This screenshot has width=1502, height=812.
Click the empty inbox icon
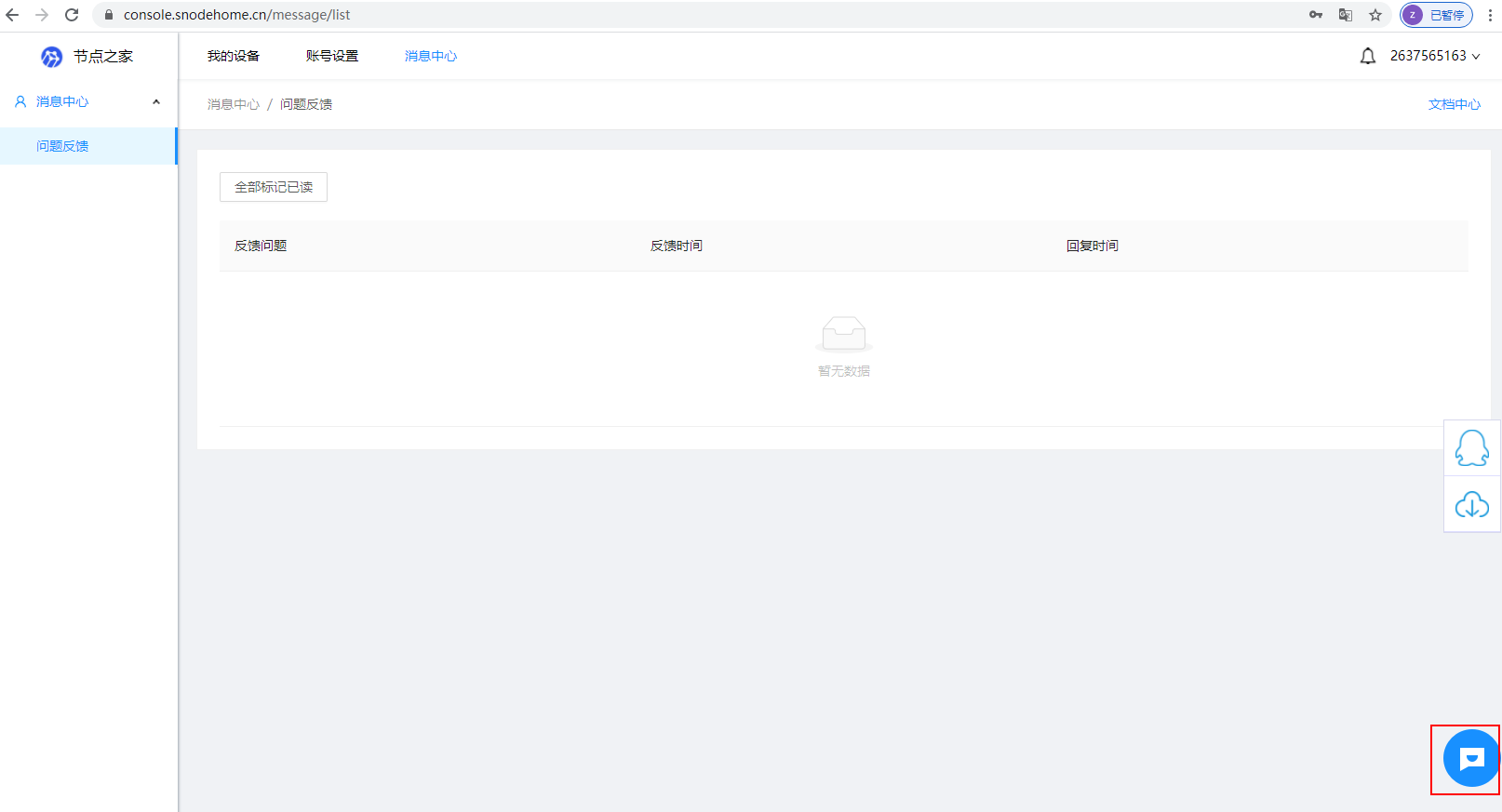point(844,334)
